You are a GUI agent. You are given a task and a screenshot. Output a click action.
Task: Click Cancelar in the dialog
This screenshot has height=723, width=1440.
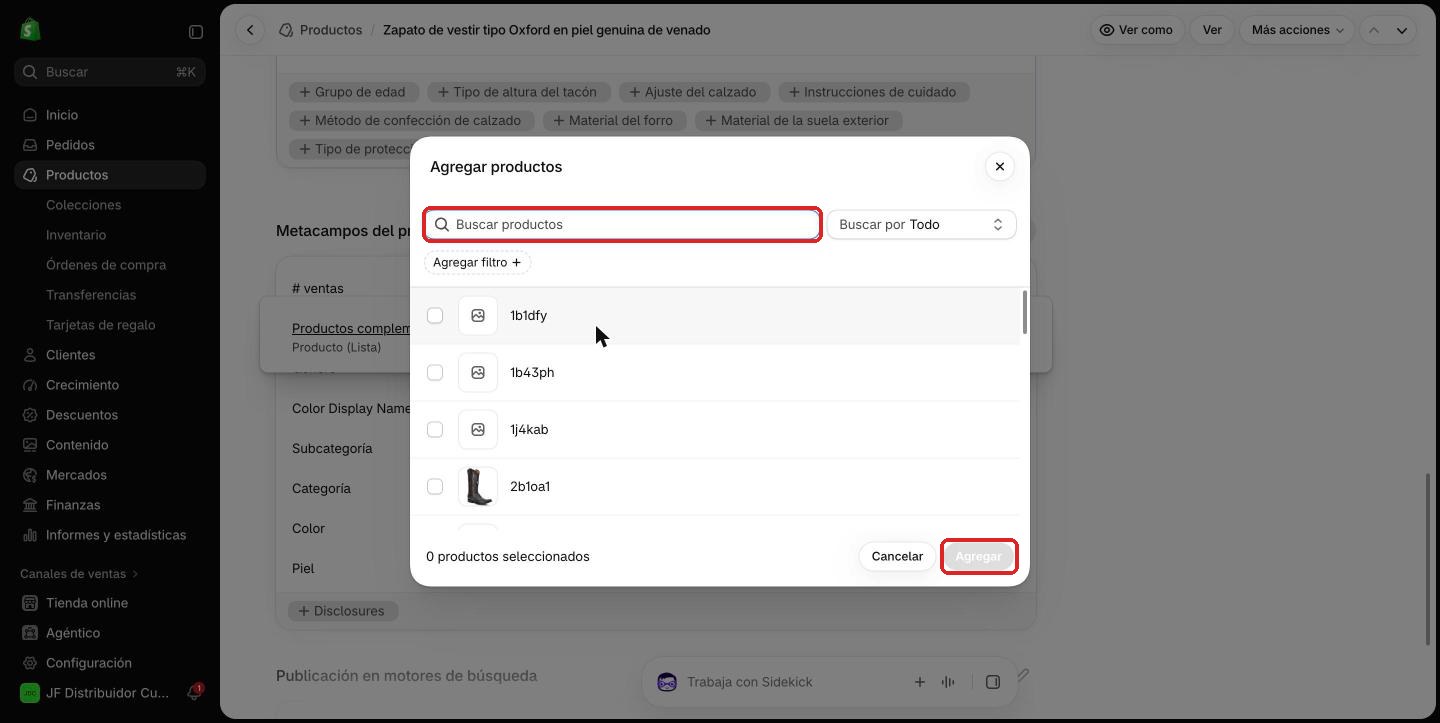coord(897,557)
